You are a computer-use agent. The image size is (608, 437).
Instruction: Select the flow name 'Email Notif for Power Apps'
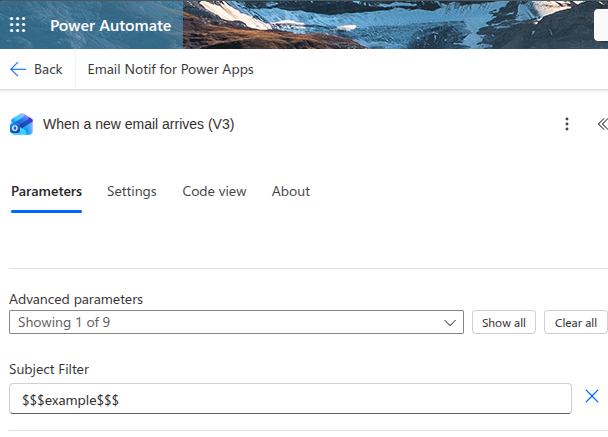point(170,69)
